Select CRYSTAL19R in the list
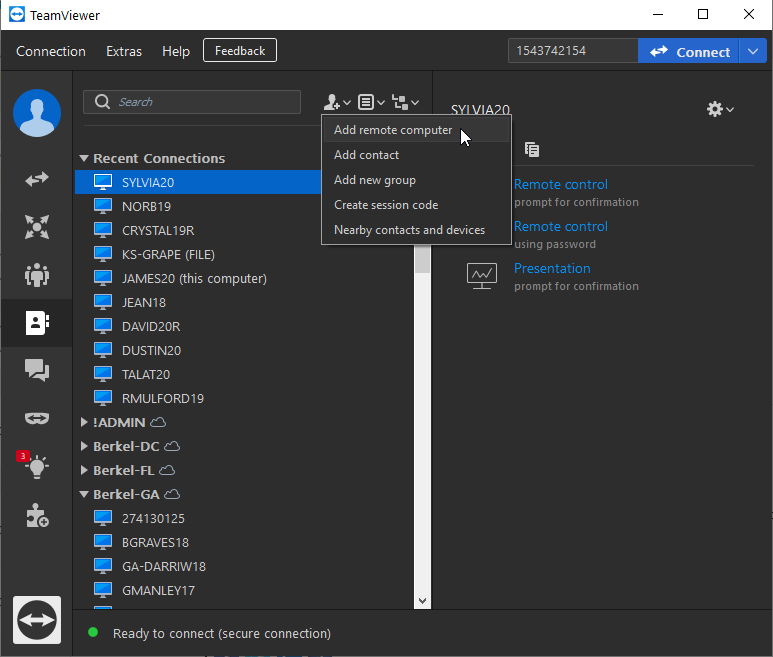The height and width of the screenshot is (657, 773). tap(246, 230)
